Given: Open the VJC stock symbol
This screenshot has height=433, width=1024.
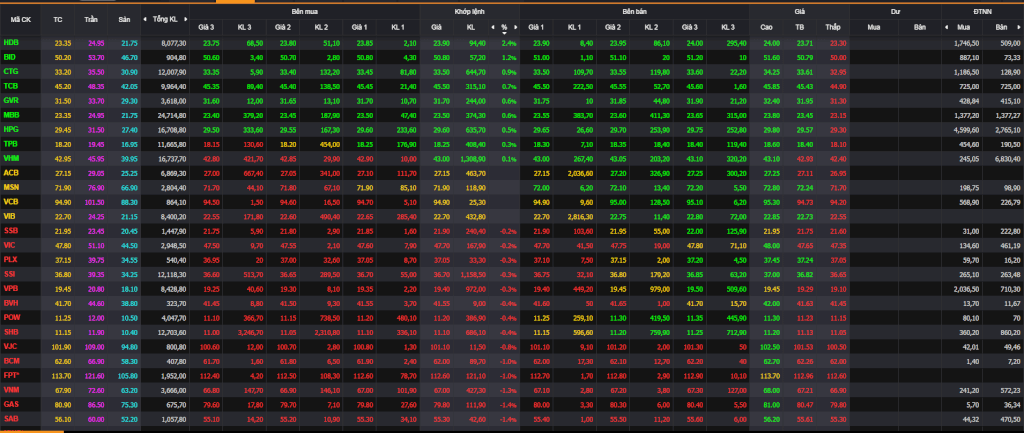Looking at the screenshot, I should pyautogui.click(x=10, y=345).
